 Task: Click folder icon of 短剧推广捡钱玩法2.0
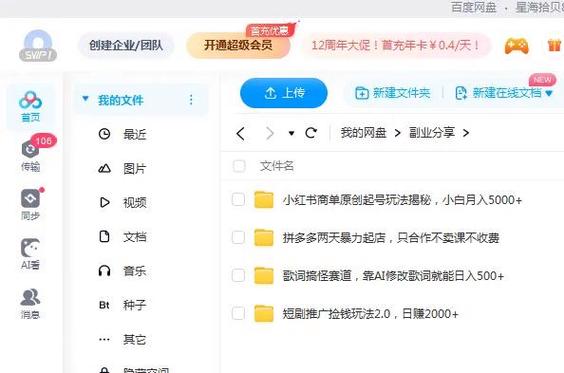[x=264, y=314]
